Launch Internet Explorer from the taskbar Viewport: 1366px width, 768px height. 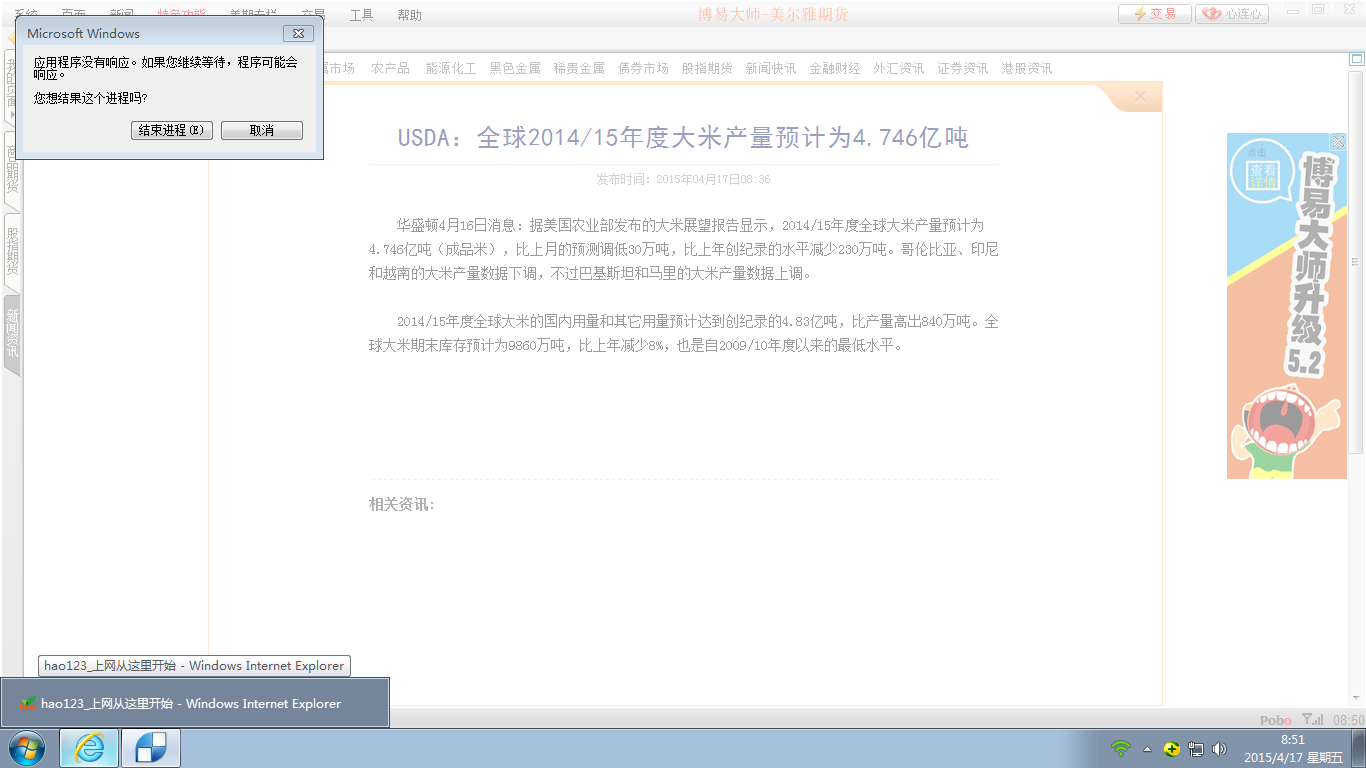(x=88, y=748)
